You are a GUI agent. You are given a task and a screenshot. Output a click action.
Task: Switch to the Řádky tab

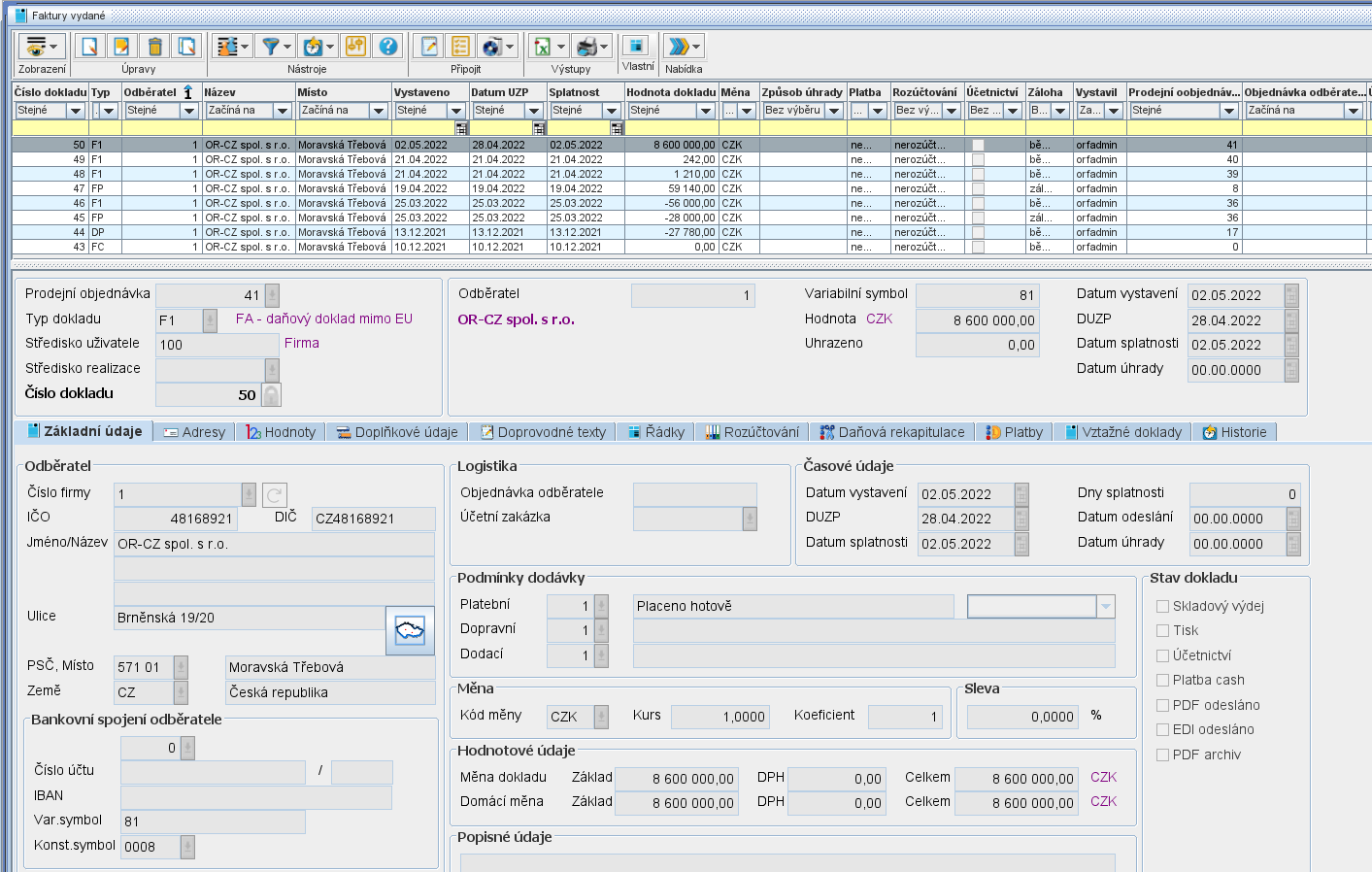[x=655, y=432]
